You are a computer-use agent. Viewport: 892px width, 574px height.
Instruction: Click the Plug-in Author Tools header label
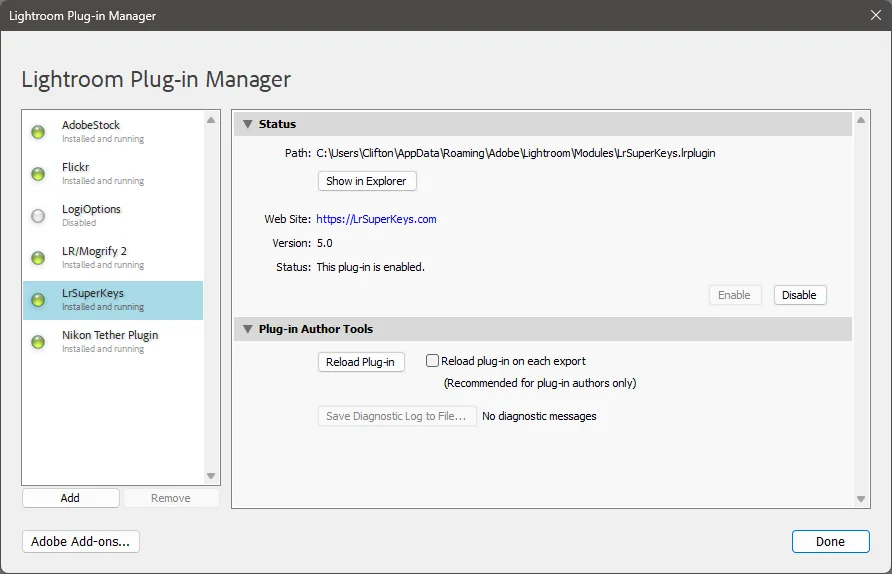pyautogui.click(x=316, y=329)
